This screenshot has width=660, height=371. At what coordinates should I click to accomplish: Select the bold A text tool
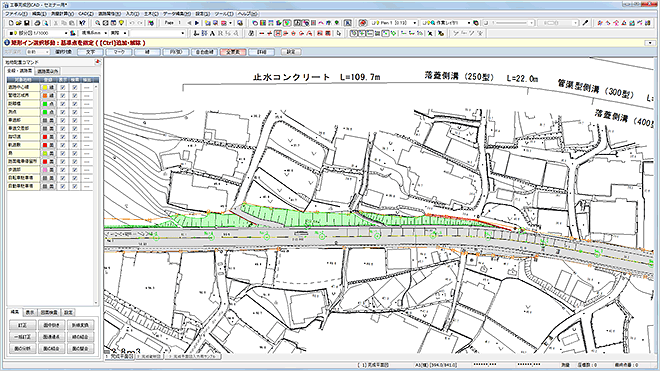pos(213,33)
